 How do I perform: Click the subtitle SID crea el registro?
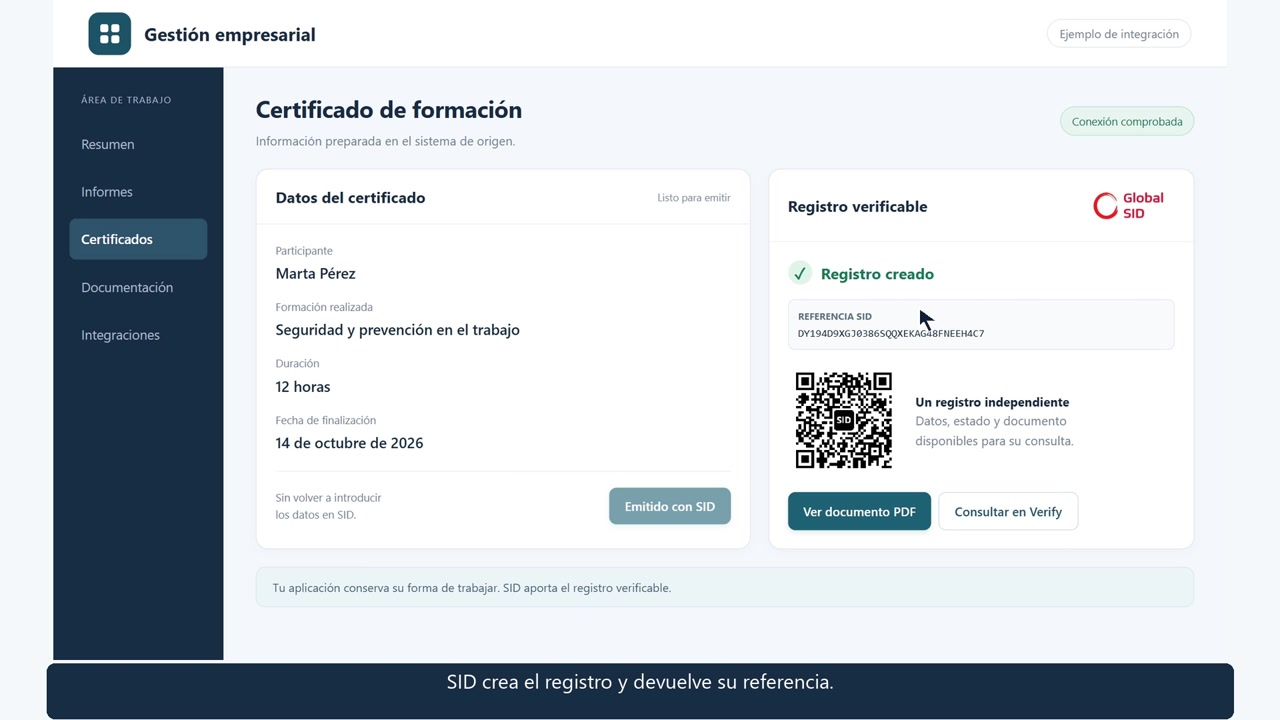pos(640,682)
